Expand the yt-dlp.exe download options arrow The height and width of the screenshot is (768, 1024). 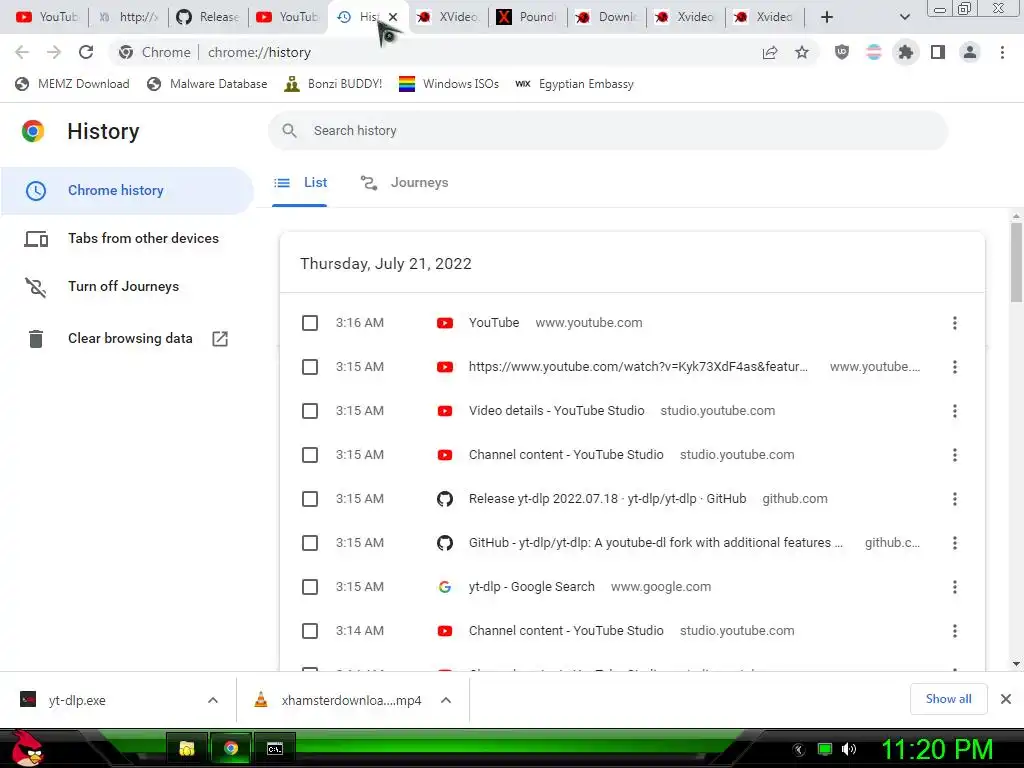pyautogui.click(x=213, y=700)
